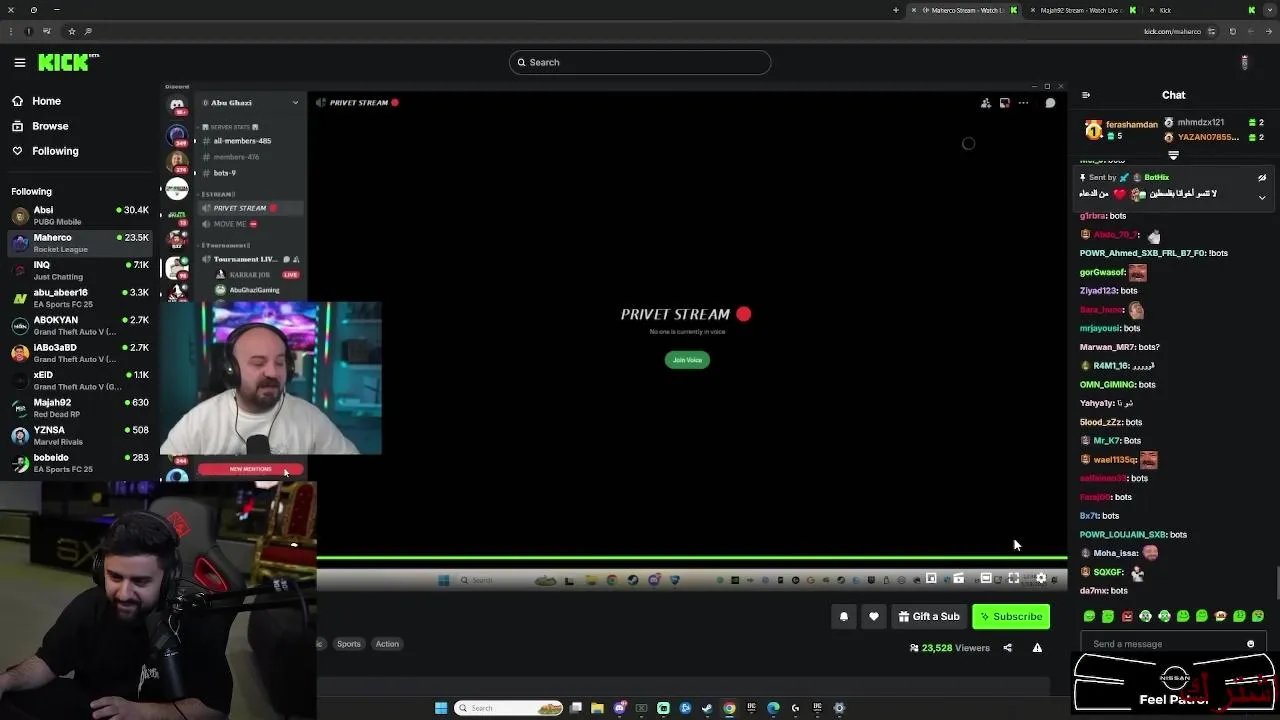Collapse SERVER STATS category in Discord
Image resolution: width=1280 pixels, height=720 pixels.
tap(229, 127)
